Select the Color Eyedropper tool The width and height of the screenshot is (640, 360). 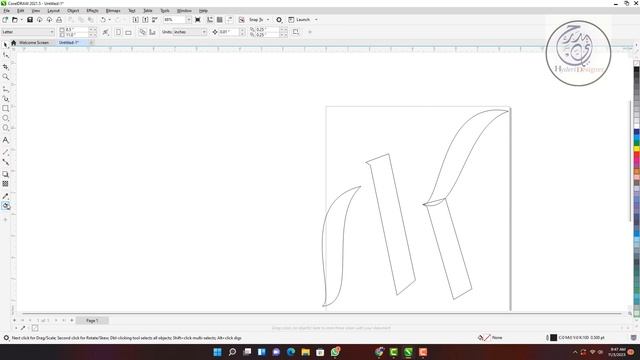[x=5, y=196]
